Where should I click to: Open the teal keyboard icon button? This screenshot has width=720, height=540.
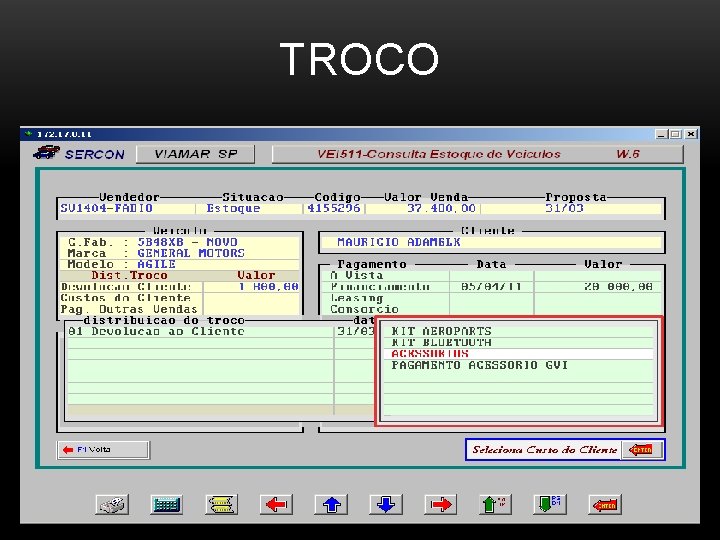pos(167,505)
